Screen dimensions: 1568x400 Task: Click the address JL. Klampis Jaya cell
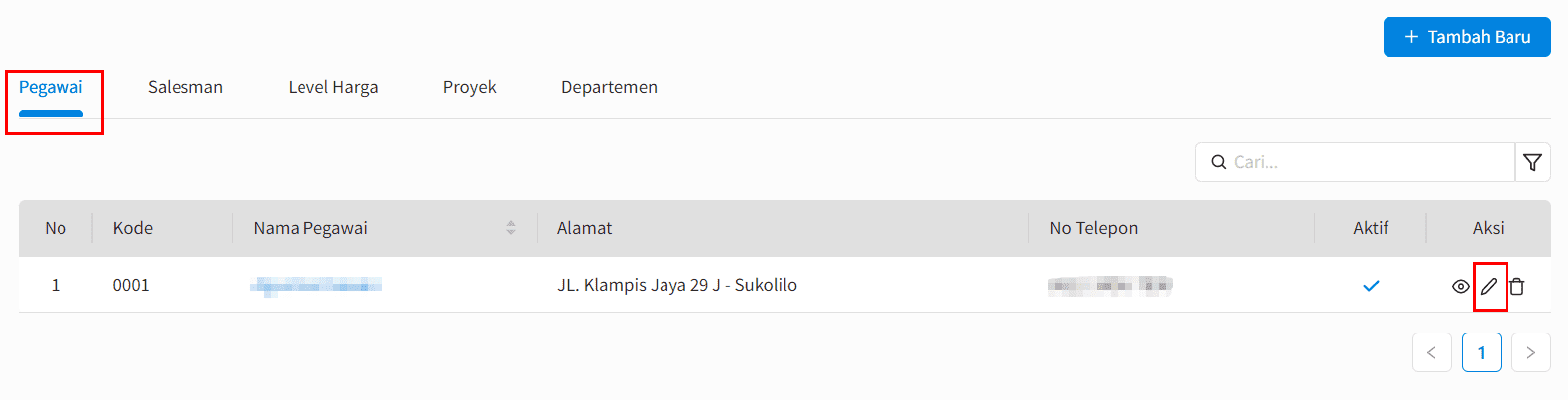677,285
